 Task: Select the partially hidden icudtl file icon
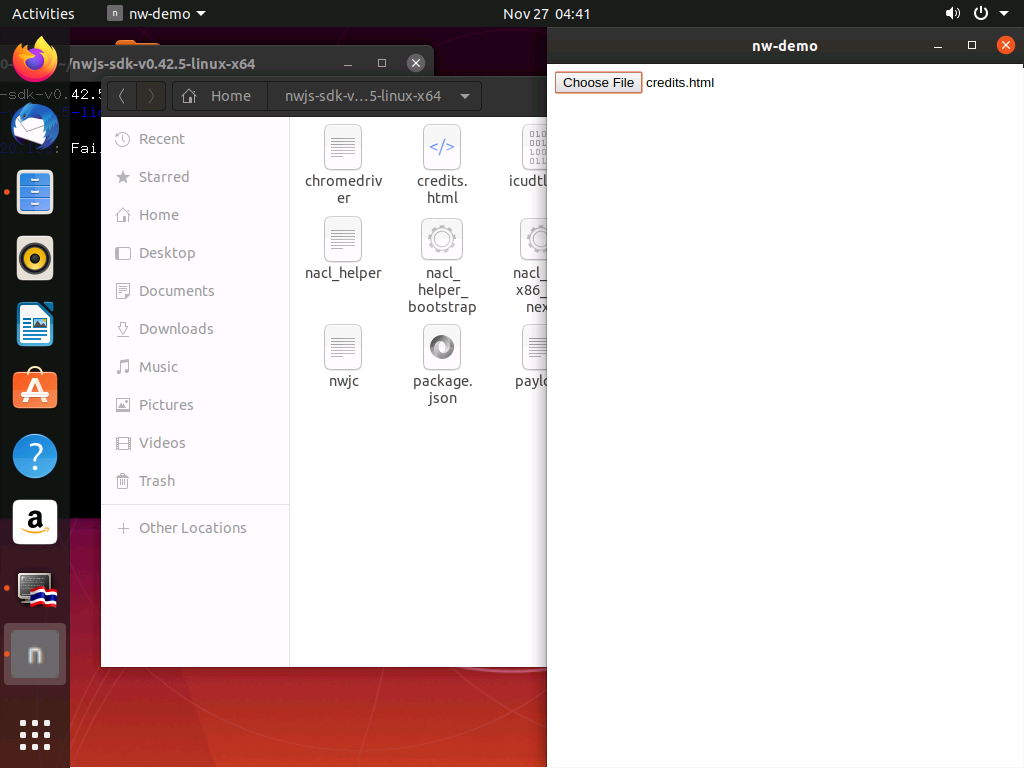coord(534,147)
